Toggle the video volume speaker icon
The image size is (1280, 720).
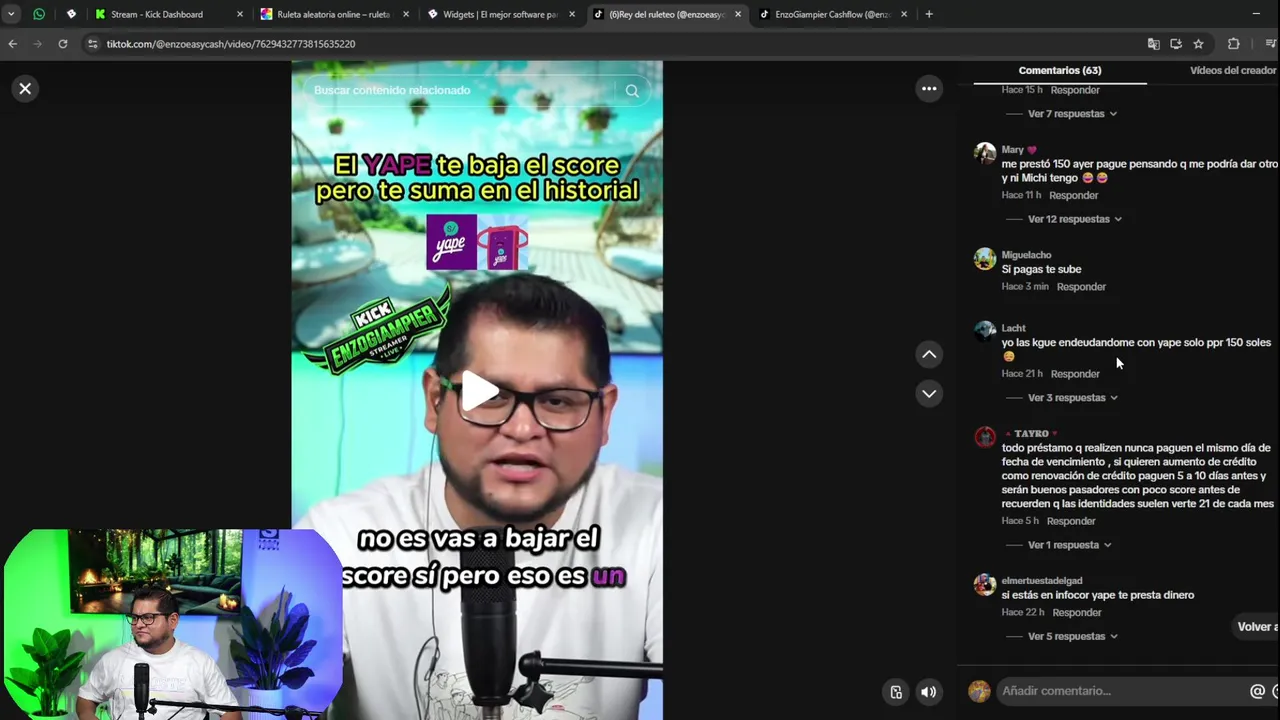coord(929,692)
